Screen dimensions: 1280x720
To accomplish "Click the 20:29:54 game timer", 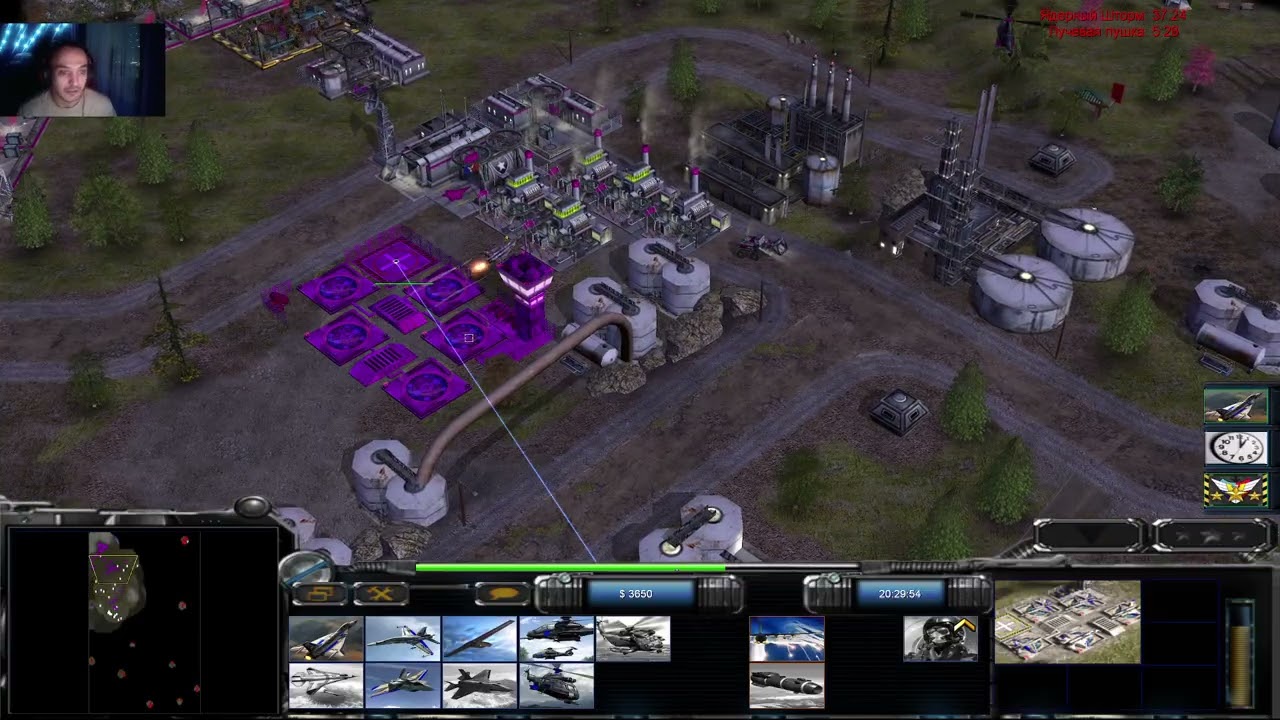I will (x=899, y=594).
